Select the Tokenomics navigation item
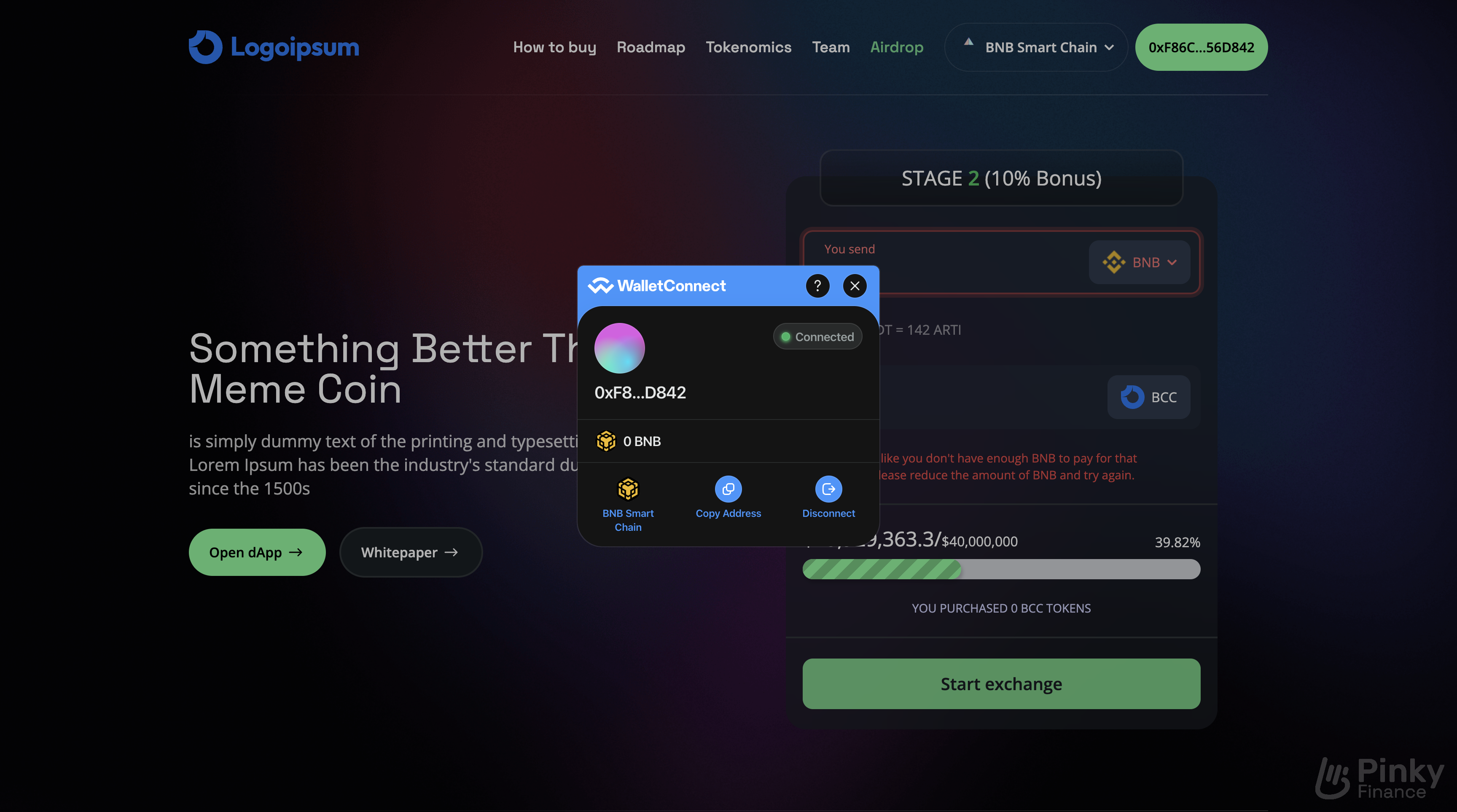1457x812 pixels. (x=749, y=47)
